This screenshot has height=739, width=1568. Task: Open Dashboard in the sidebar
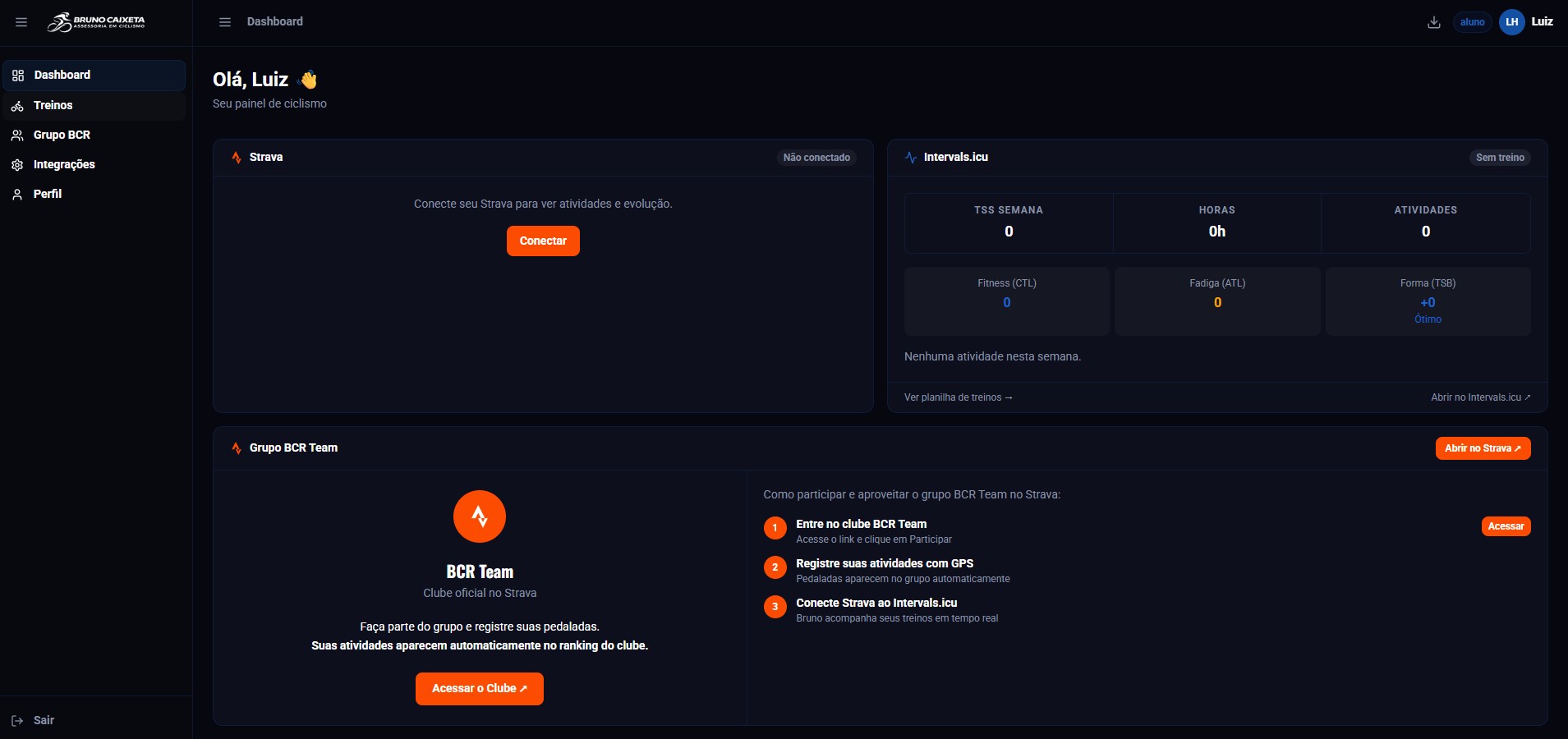coord(94,75)
